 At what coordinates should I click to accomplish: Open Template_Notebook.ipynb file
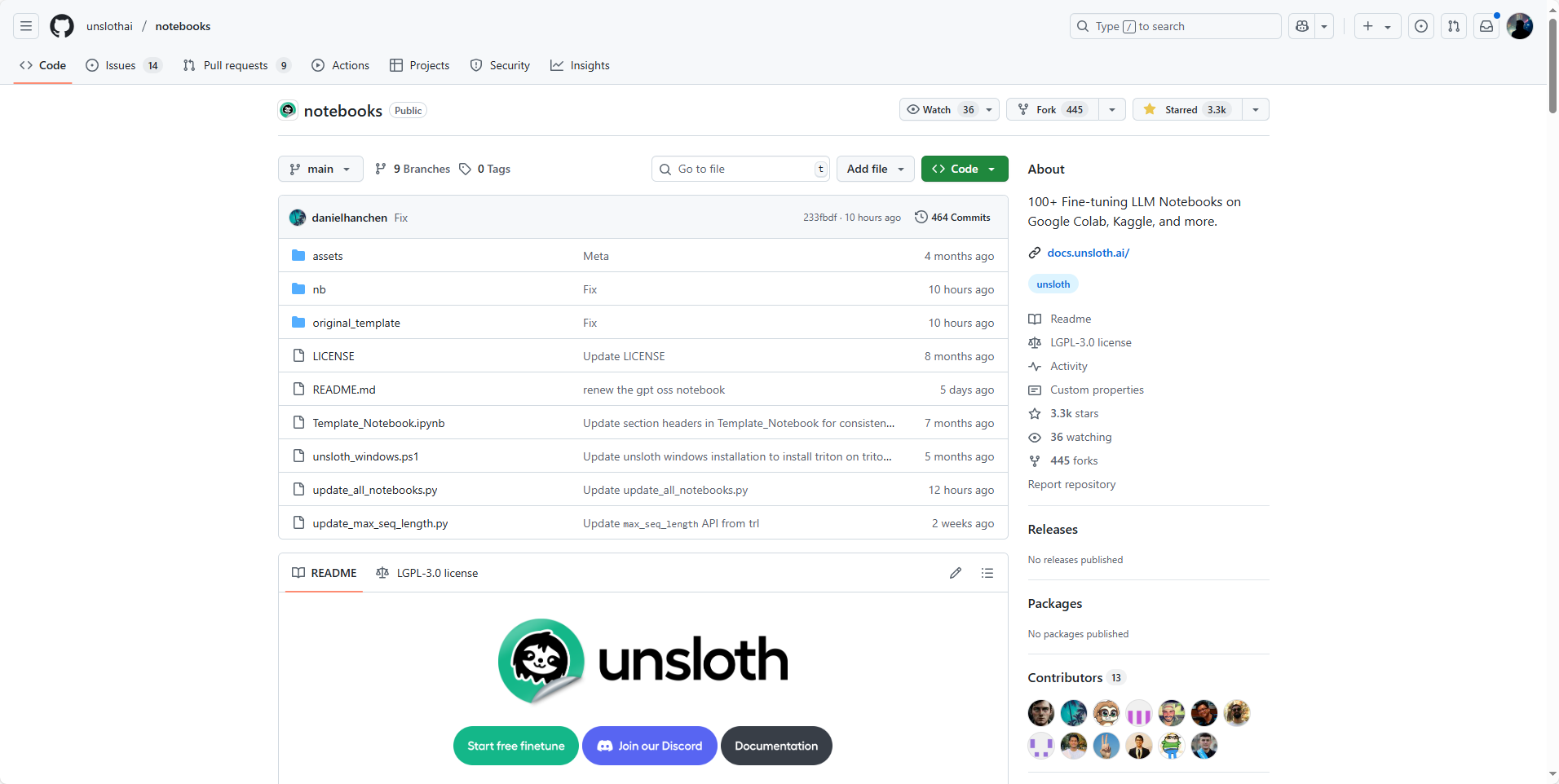tap(378, 423)
